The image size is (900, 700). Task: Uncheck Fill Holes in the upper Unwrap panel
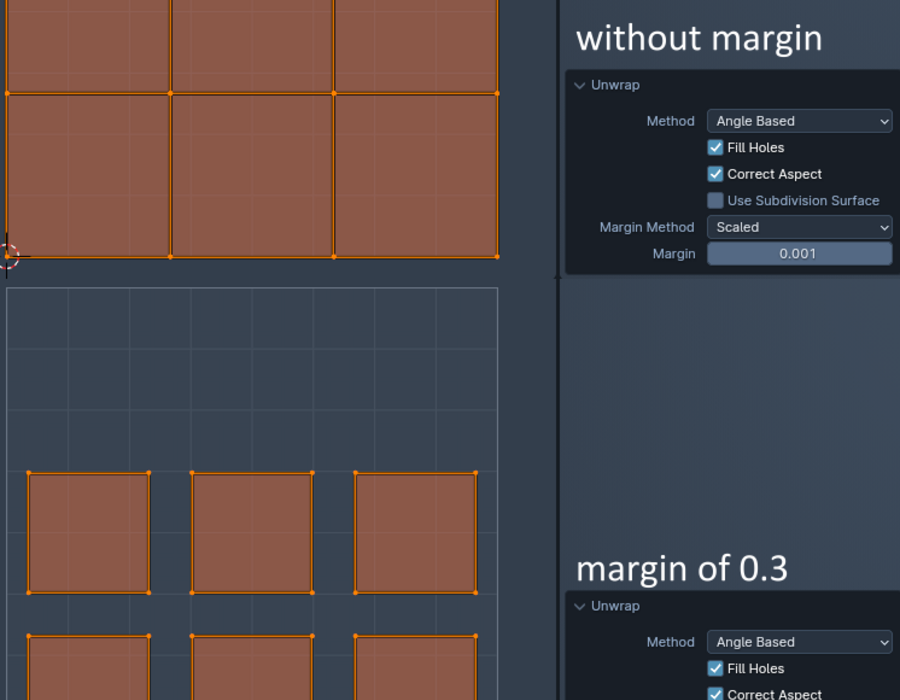click(715, 147)
